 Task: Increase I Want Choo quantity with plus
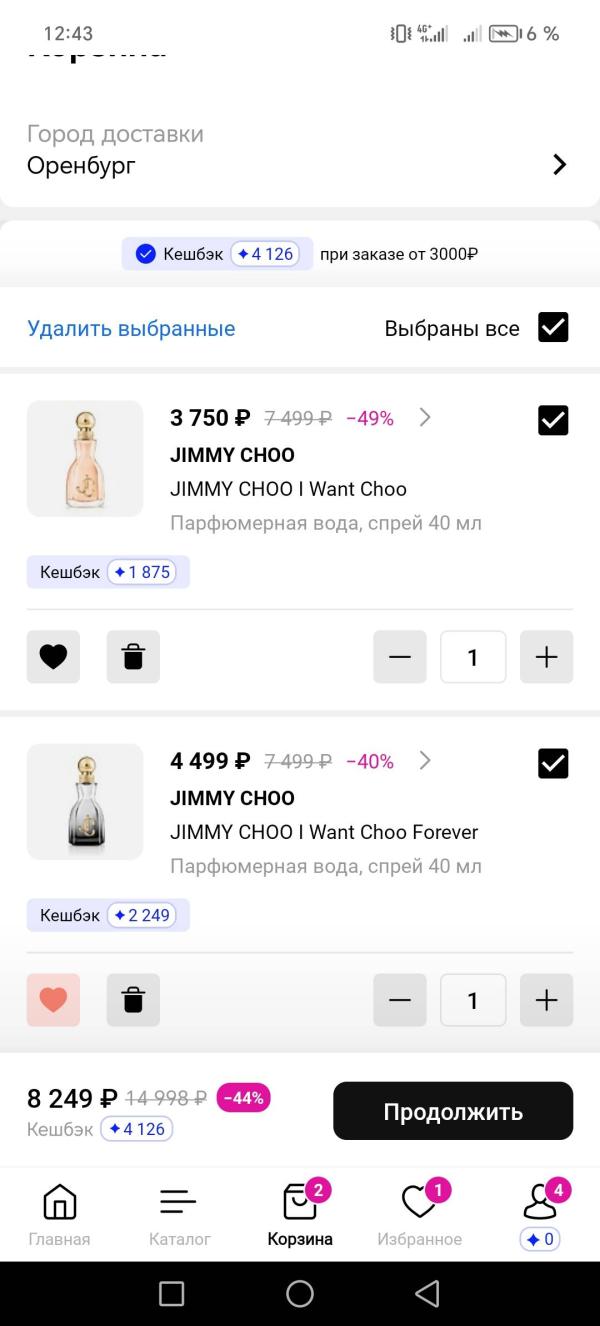pyautogui.click(x=546, y=657)
